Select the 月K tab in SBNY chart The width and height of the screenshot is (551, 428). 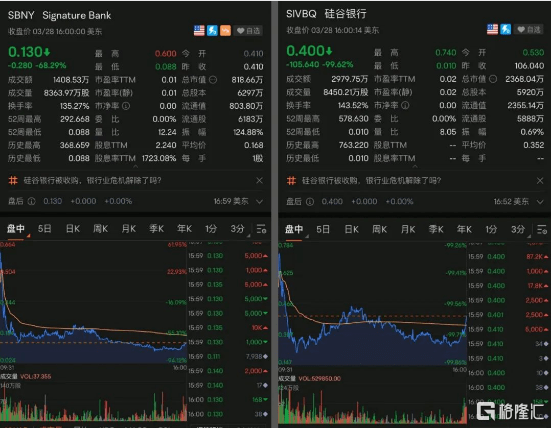[x=129, y=229]
